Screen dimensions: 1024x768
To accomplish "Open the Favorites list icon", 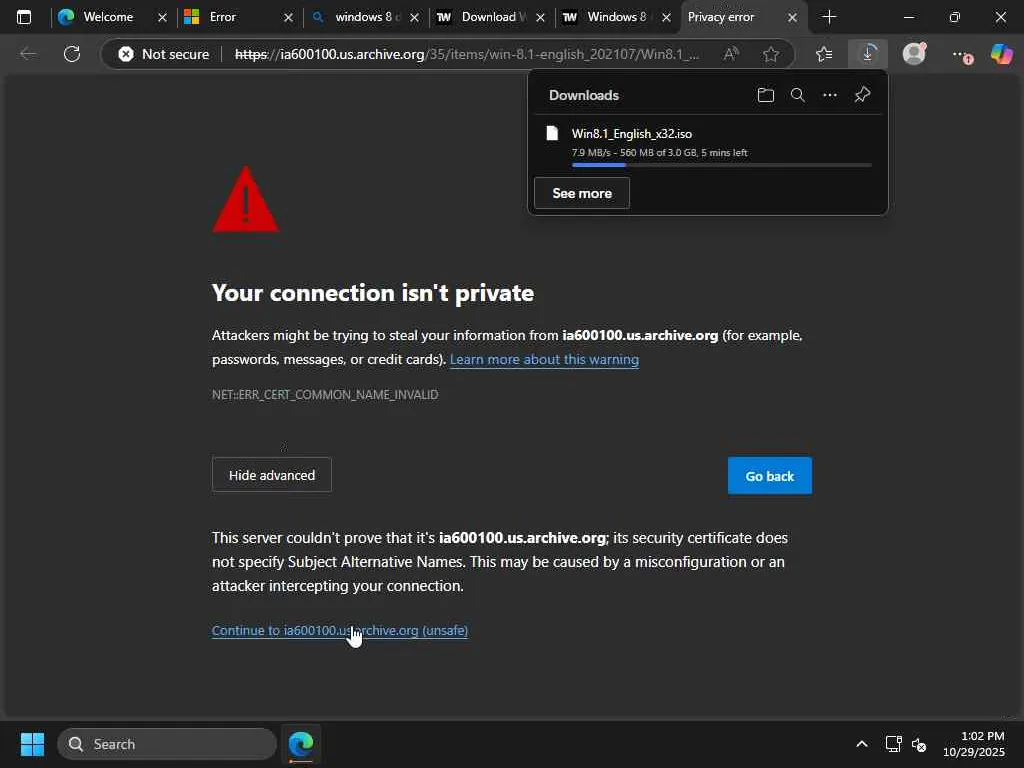I will click(823, 54).
